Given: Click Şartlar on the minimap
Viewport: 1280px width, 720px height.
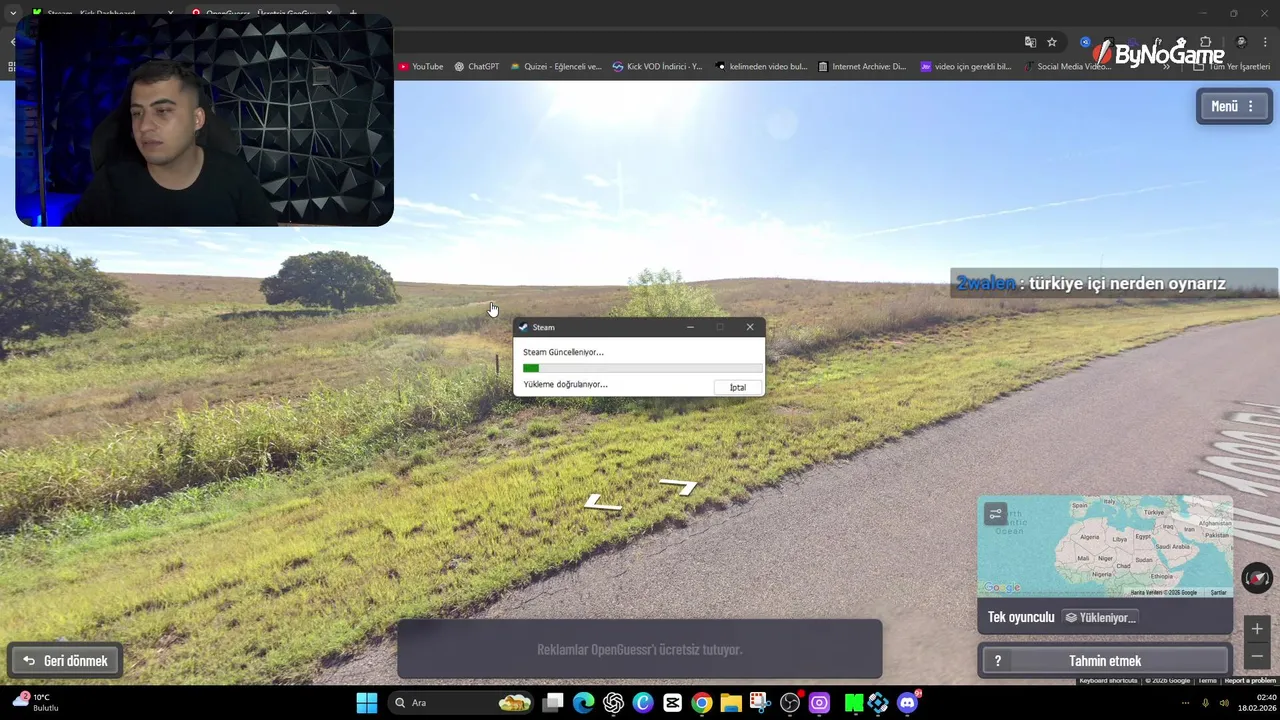Looking at the screenshot, I should pyautogui.click(x=1218, y=592).
